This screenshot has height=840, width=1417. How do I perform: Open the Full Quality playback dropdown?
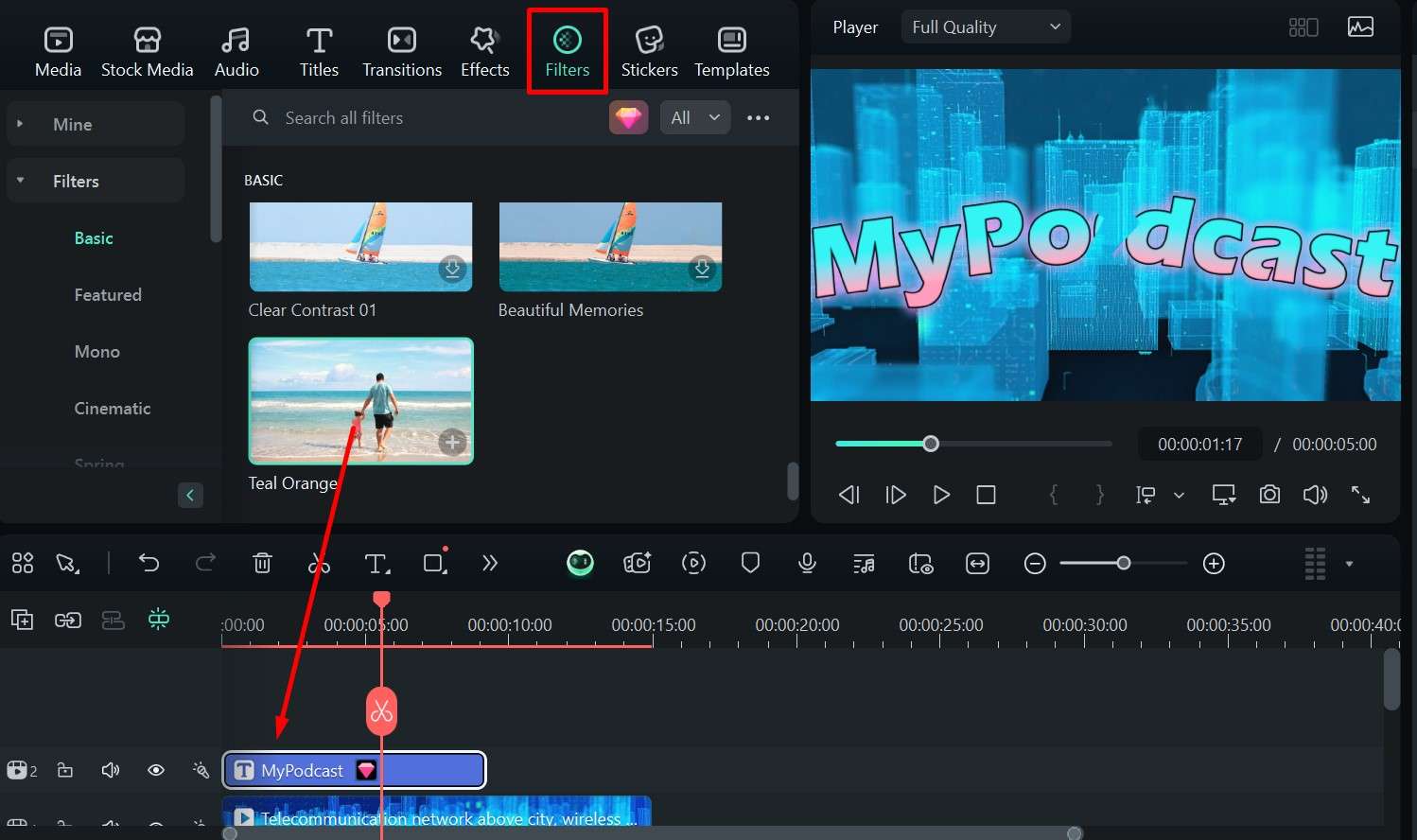[x=986, y=27]
